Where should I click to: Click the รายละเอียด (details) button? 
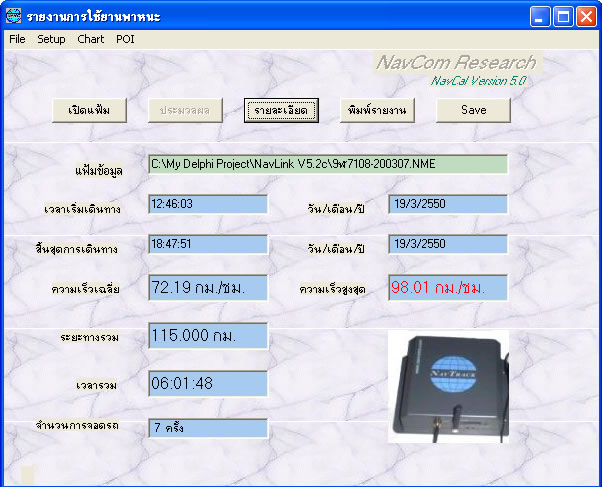click(281, 111)
